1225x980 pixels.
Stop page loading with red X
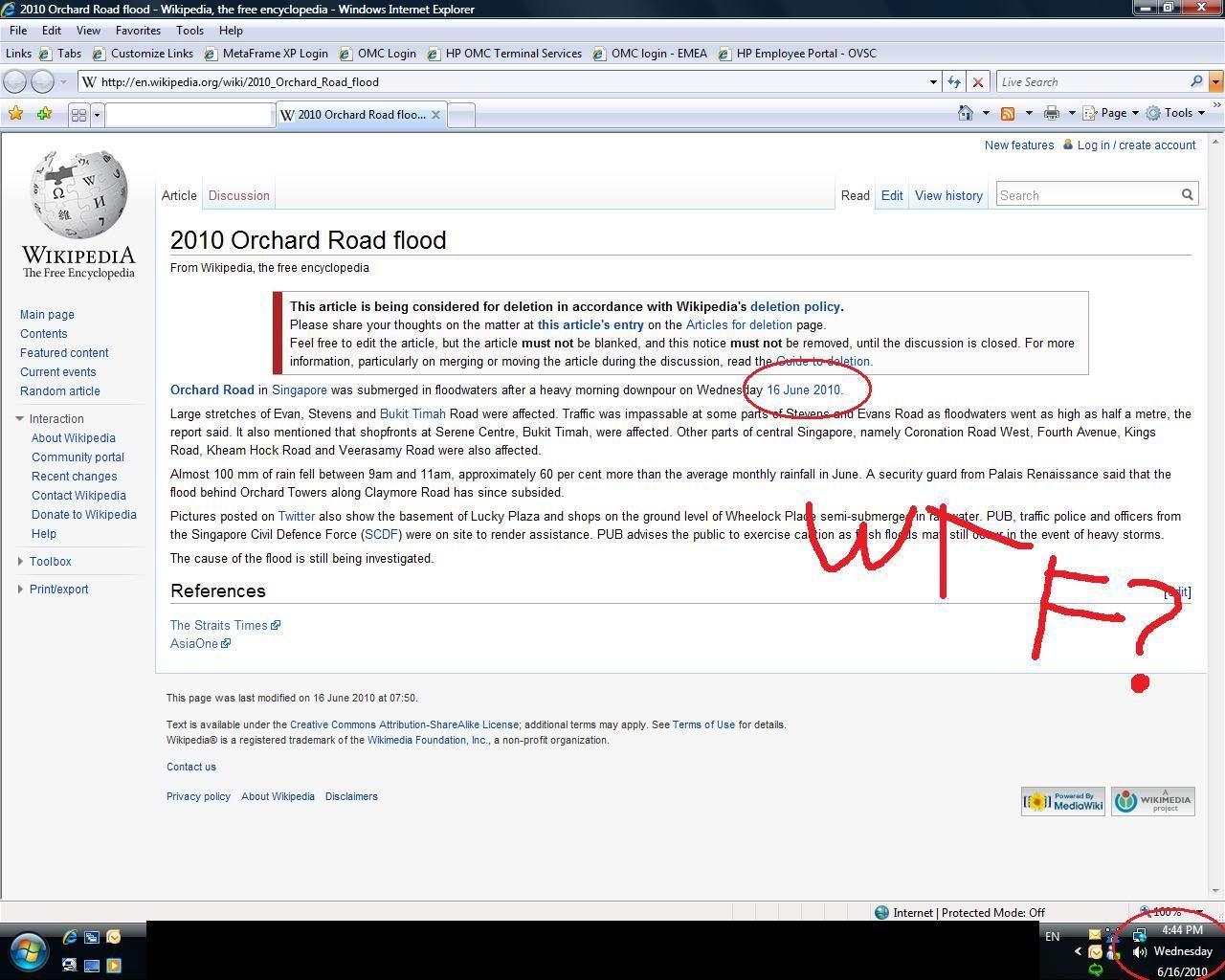(x=977, y=82)
